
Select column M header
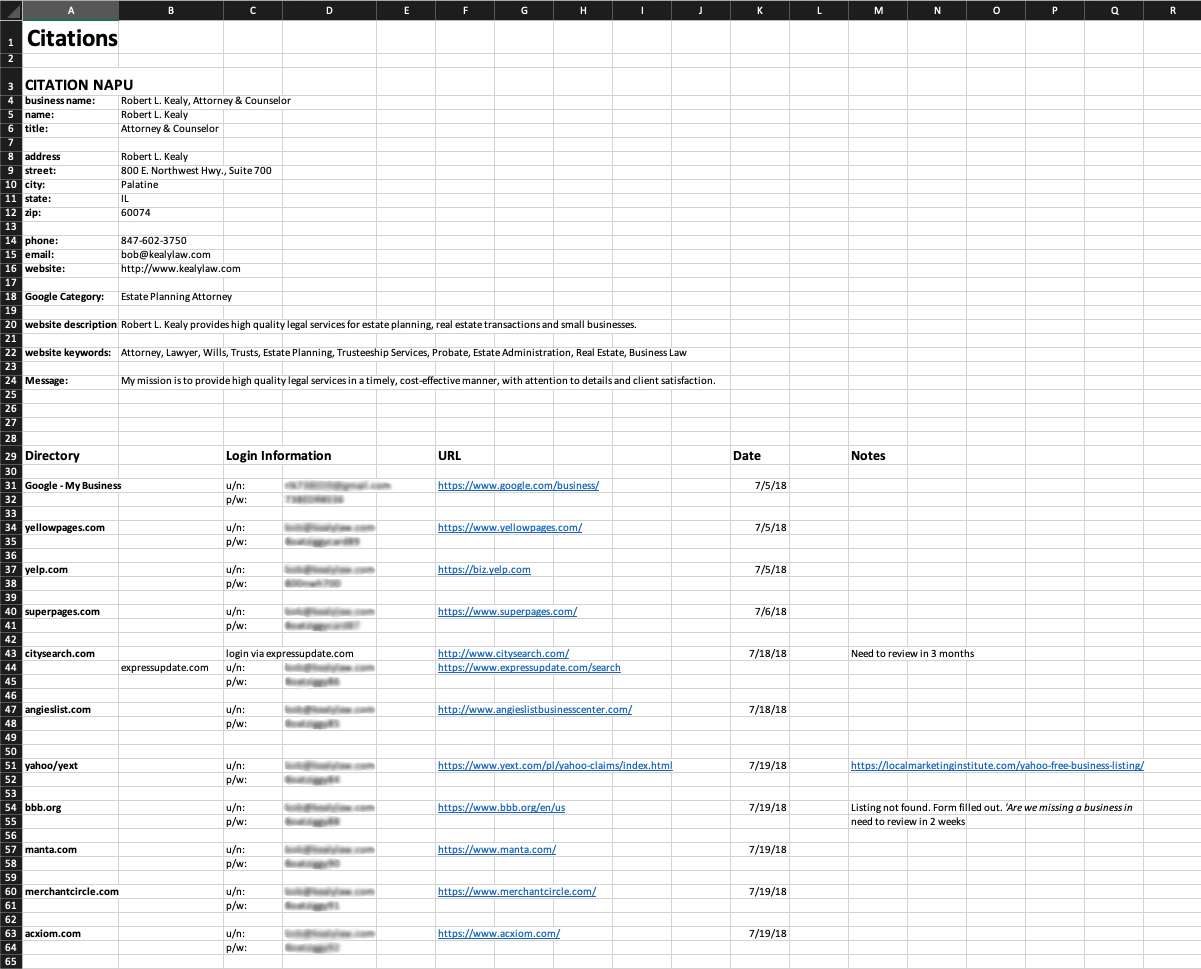(878, 10)
